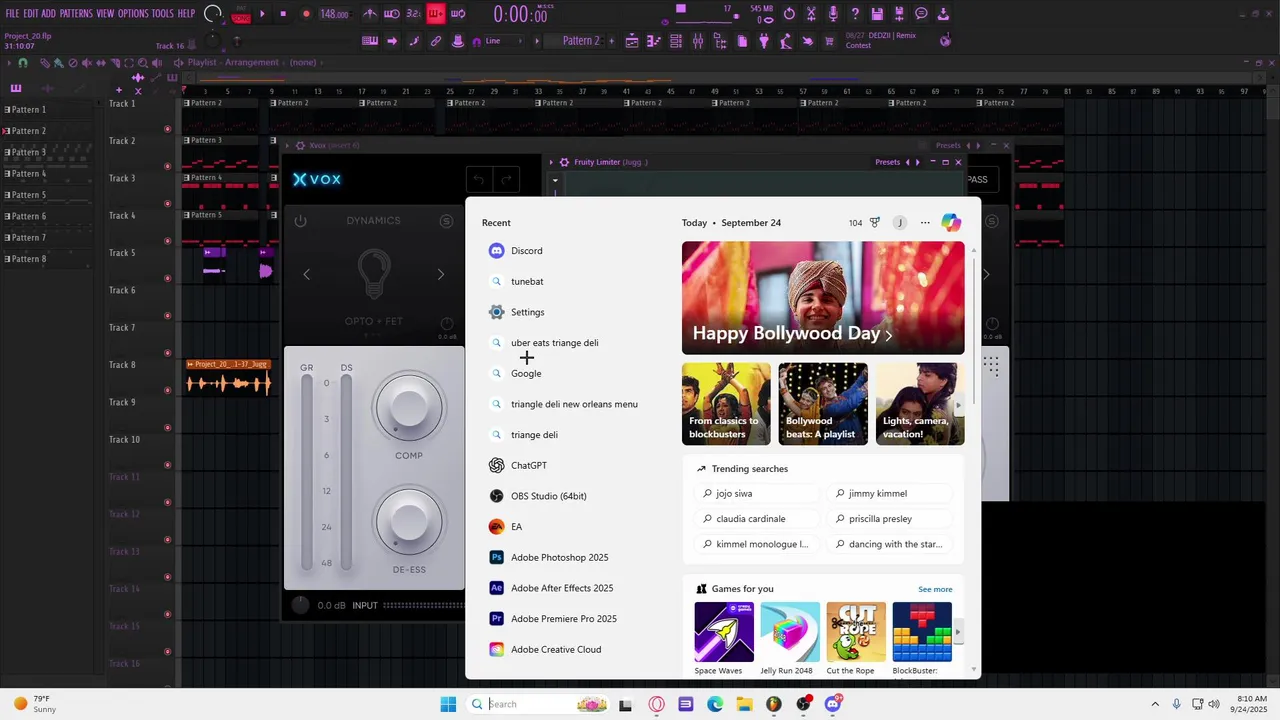Open the HELP menu
Screen dimensions: 1280x720
(x=186, y=14)
